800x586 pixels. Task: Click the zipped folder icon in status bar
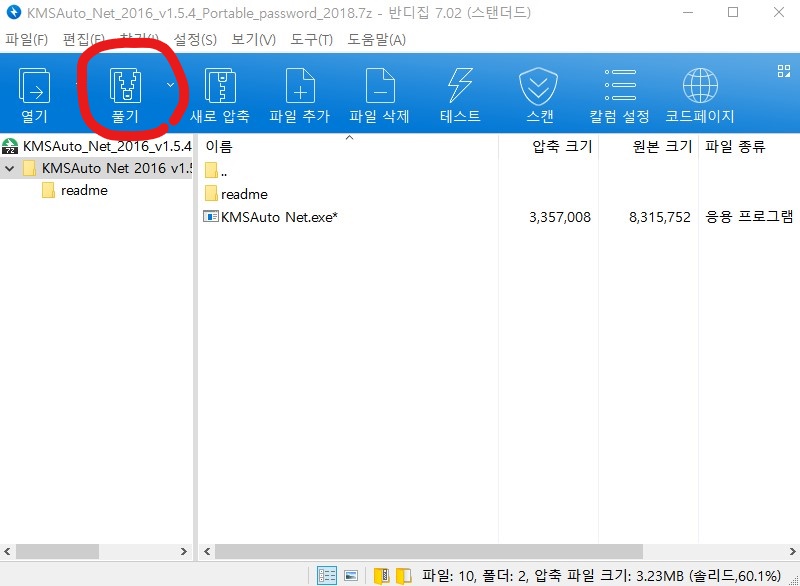coord(382,576)
